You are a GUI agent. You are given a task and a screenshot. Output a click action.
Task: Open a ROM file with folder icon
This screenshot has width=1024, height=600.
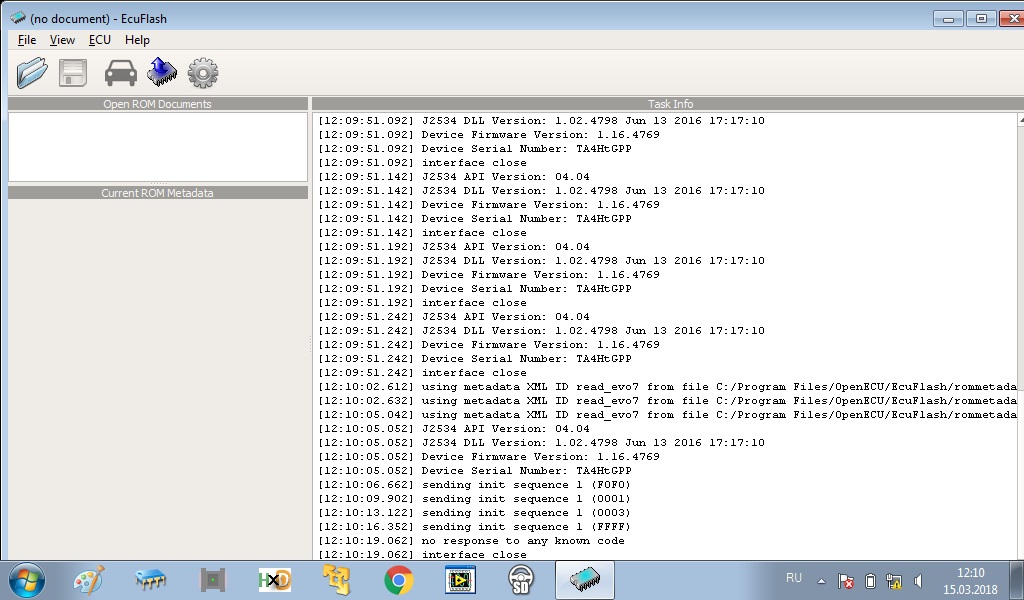32,72
